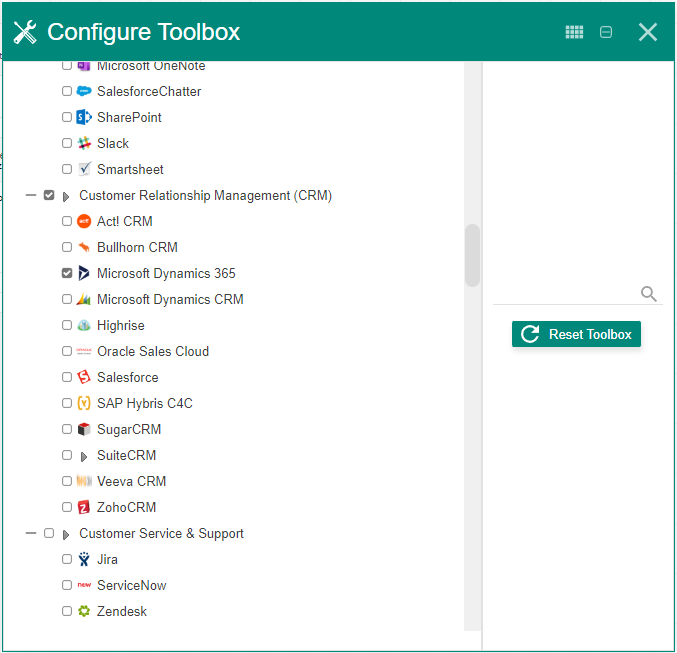Click the ZohoCRM logo icon

click(x=84, y=507)
